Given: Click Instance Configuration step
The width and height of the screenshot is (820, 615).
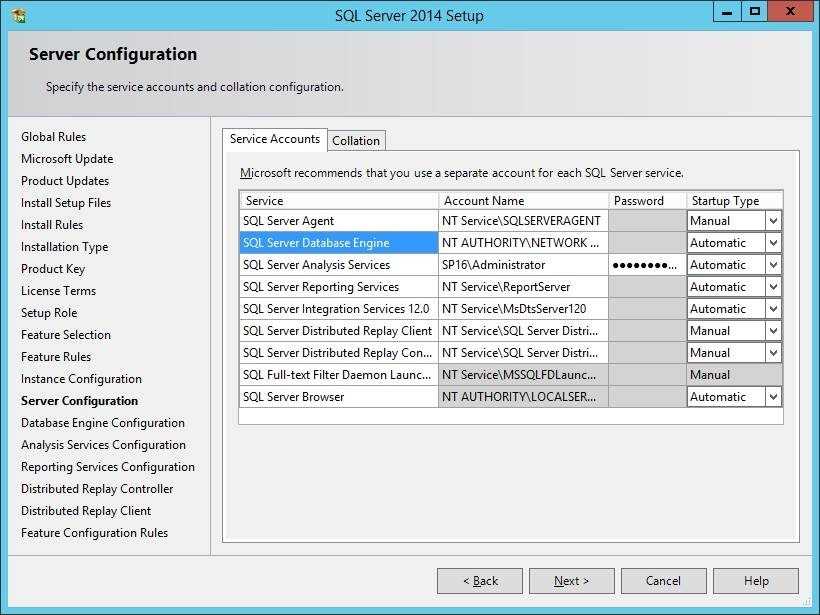Looking at the screenshot, I should [81, 378].
